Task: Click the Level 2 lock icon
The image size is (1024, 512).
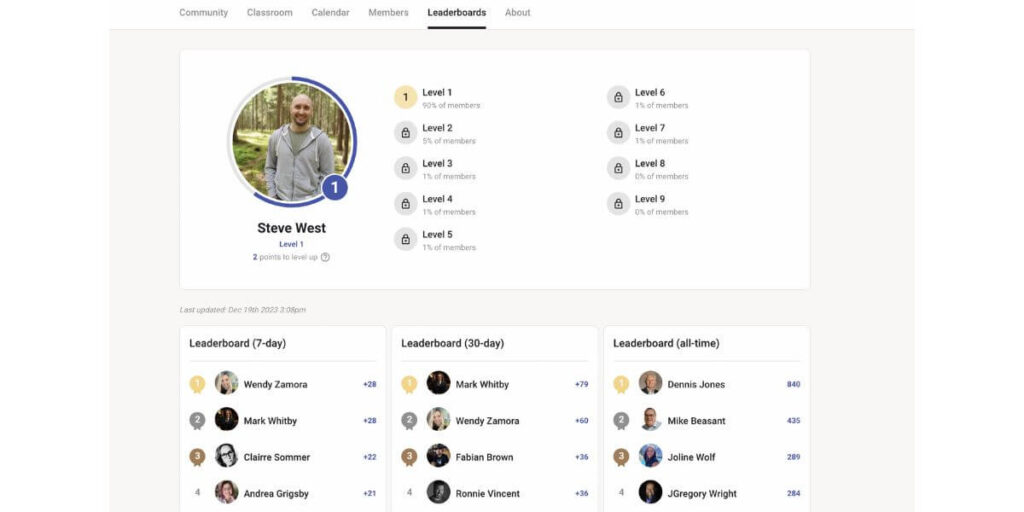Action: 406,133
